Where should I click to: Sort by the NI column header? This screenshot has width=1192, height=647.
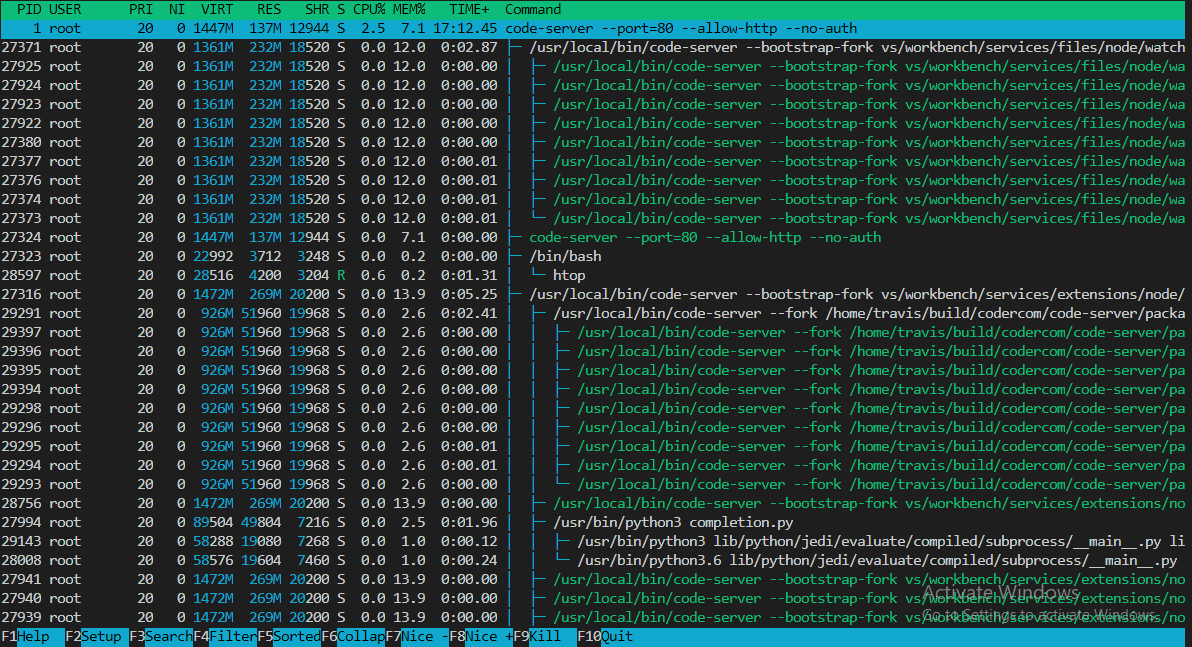176,9
